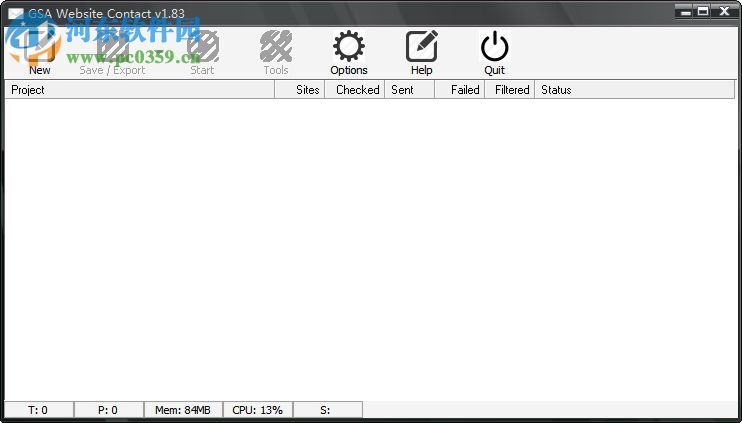Close the GSA Website Contact window

(x=724, y=11)
